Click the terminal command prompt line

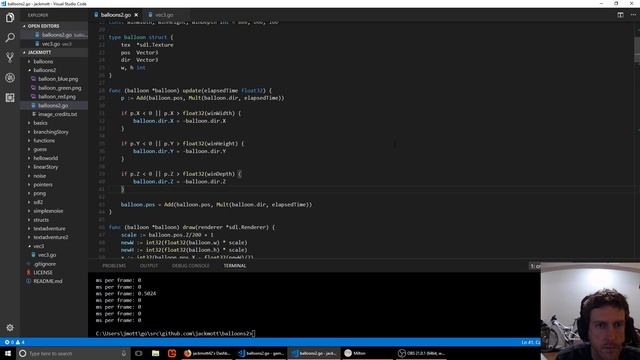176,333
